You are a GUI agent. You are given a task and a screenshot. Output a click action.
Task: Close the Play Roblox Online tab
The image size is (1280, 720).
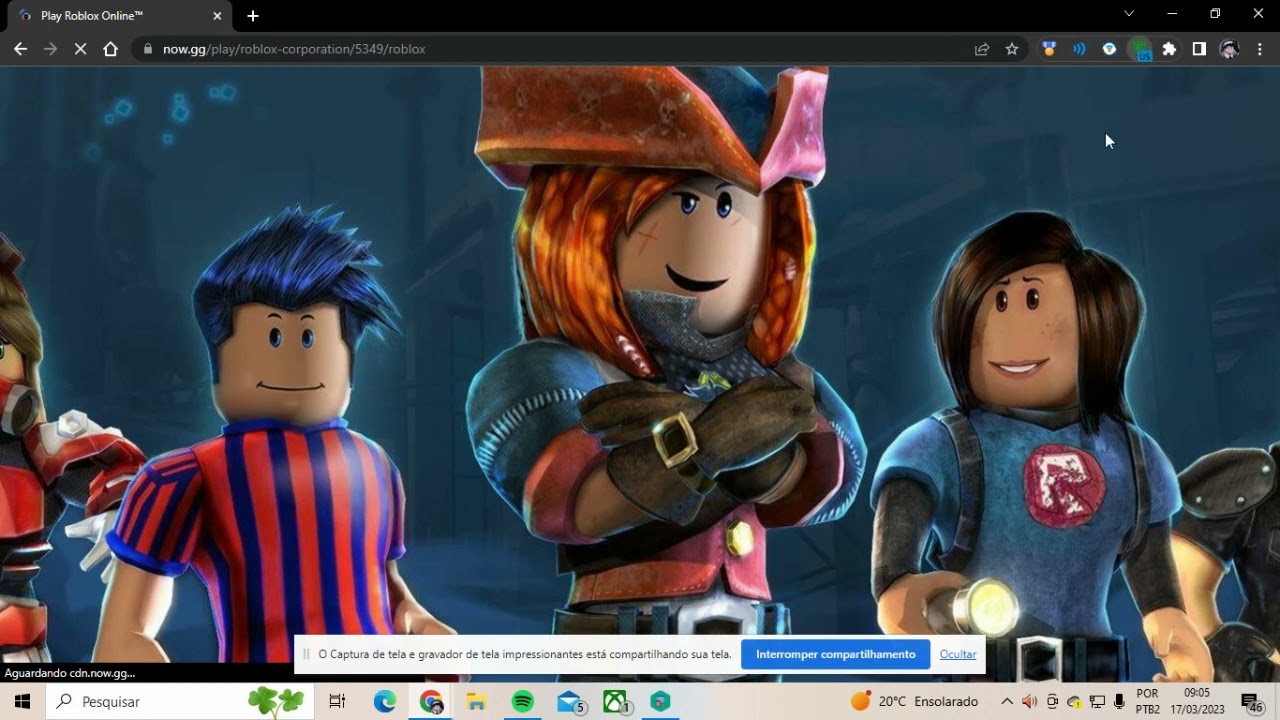217,16
